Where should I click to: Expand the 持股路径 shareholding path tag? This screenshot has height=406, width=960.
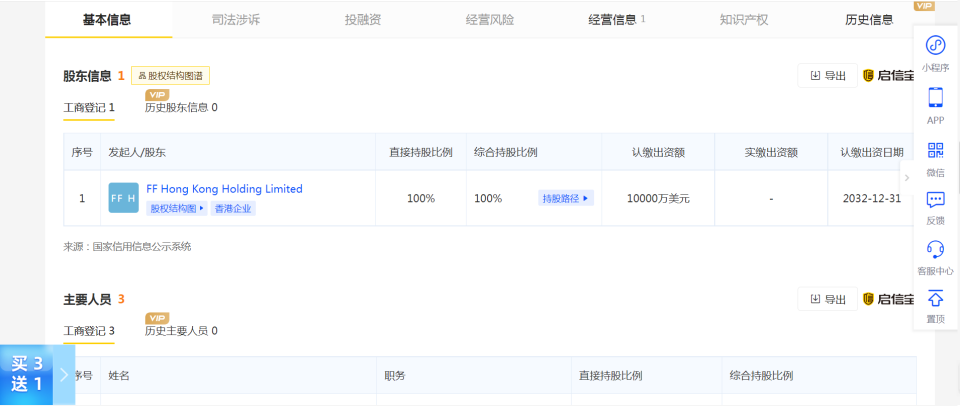566,198
